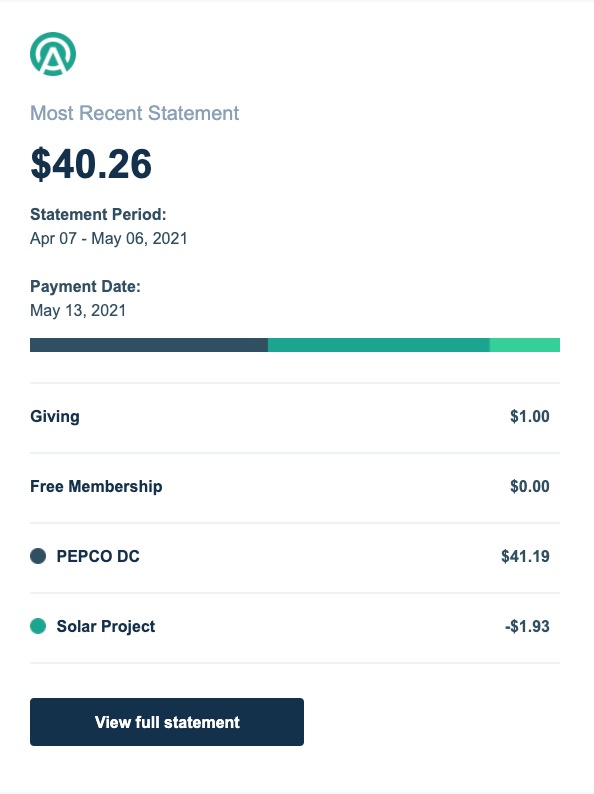Click the light green bar segment
Viewport: 594px width, 794px height.
click(525, 345)
